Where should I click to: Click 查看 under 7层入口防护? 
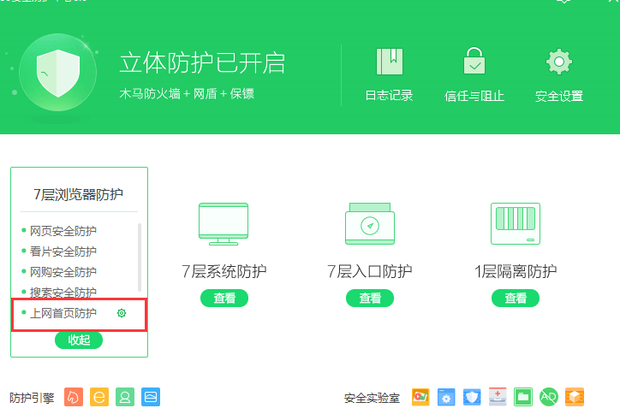click(370, 298)
